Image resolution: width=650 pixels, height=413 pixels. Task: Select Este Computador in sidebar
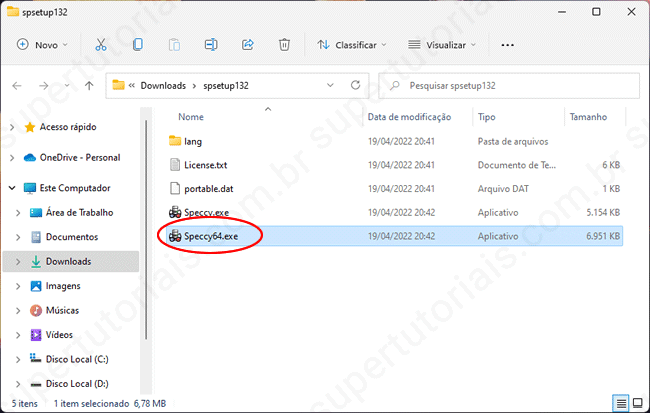(75, 188)
